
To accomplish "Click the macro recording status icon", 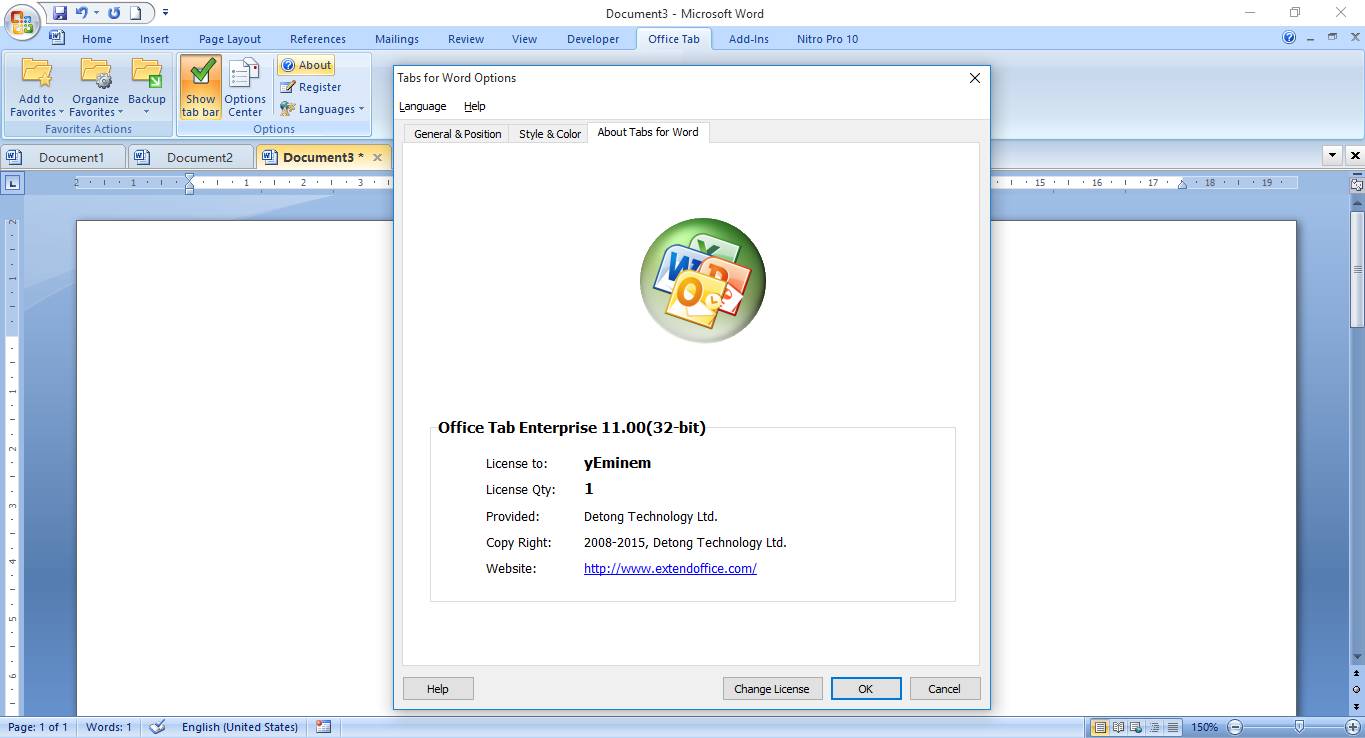I will [323, 727].
